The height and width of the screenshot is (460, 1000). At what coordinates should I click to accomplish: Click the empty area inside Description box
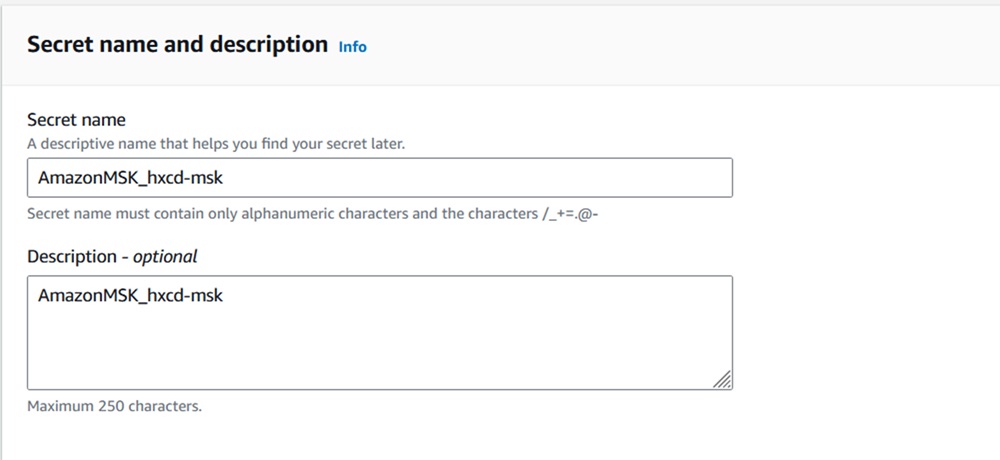(x=400, y=345)
